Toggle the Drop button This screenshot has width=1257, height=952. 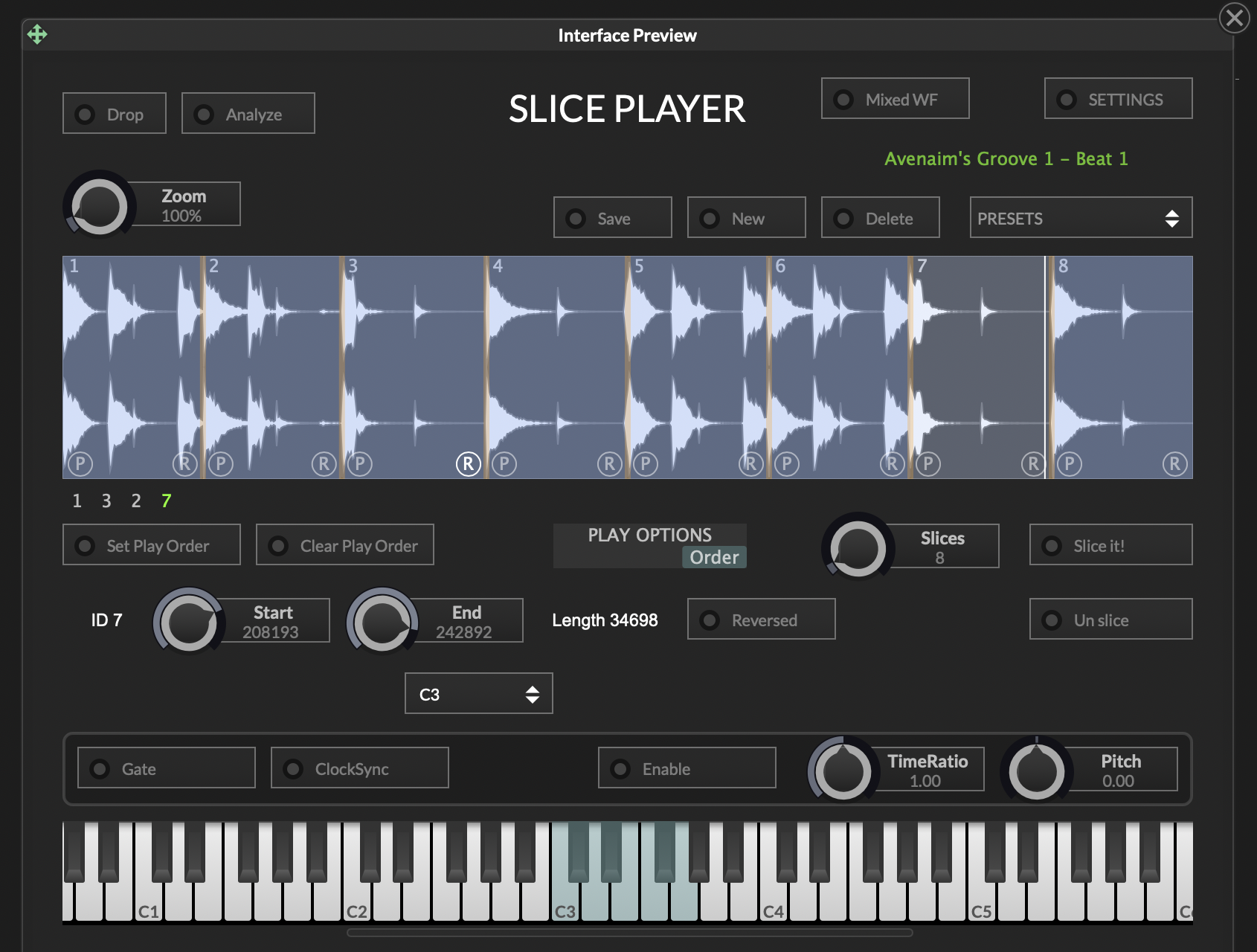tap(115, 113)
